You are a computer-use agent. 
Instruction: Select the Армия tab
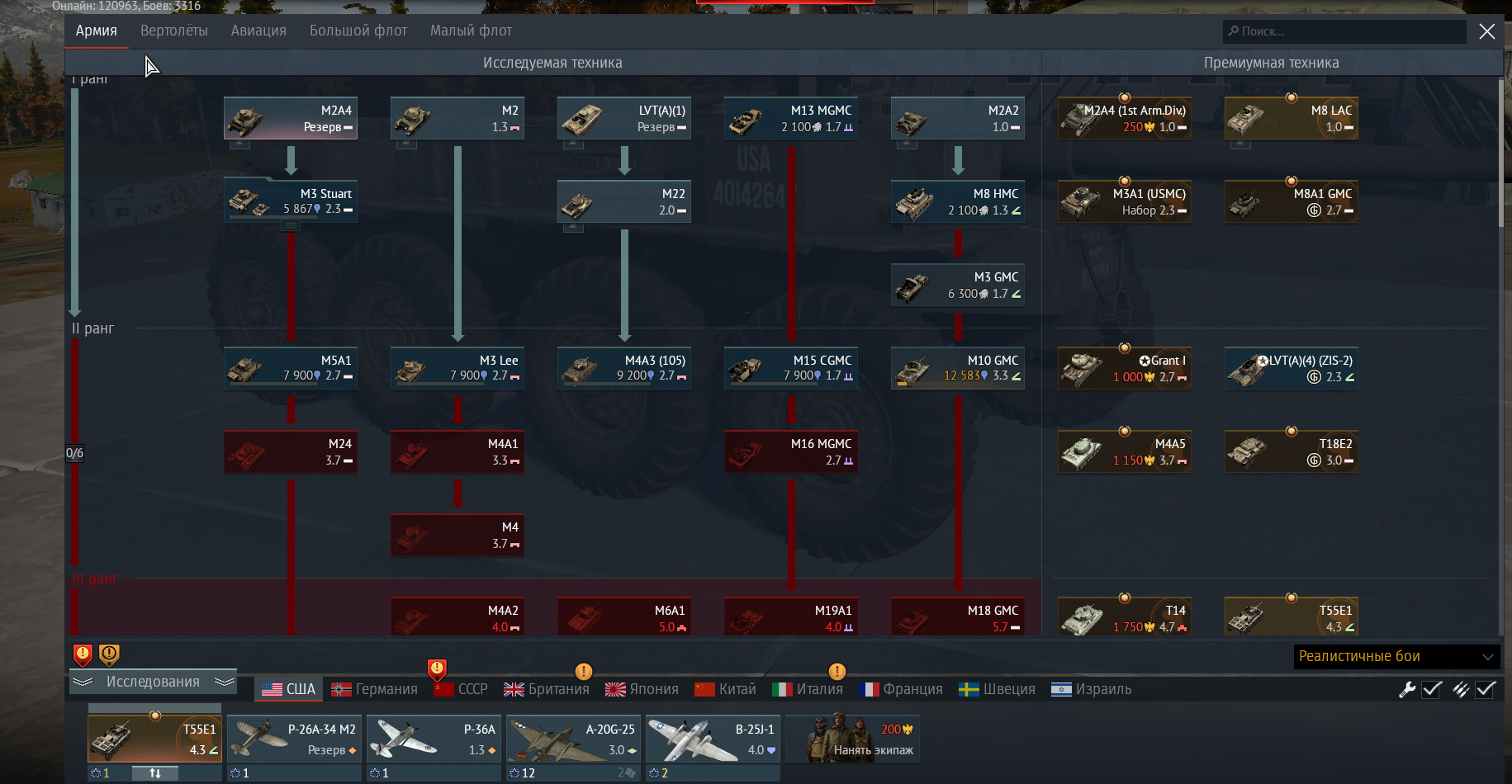97,31
